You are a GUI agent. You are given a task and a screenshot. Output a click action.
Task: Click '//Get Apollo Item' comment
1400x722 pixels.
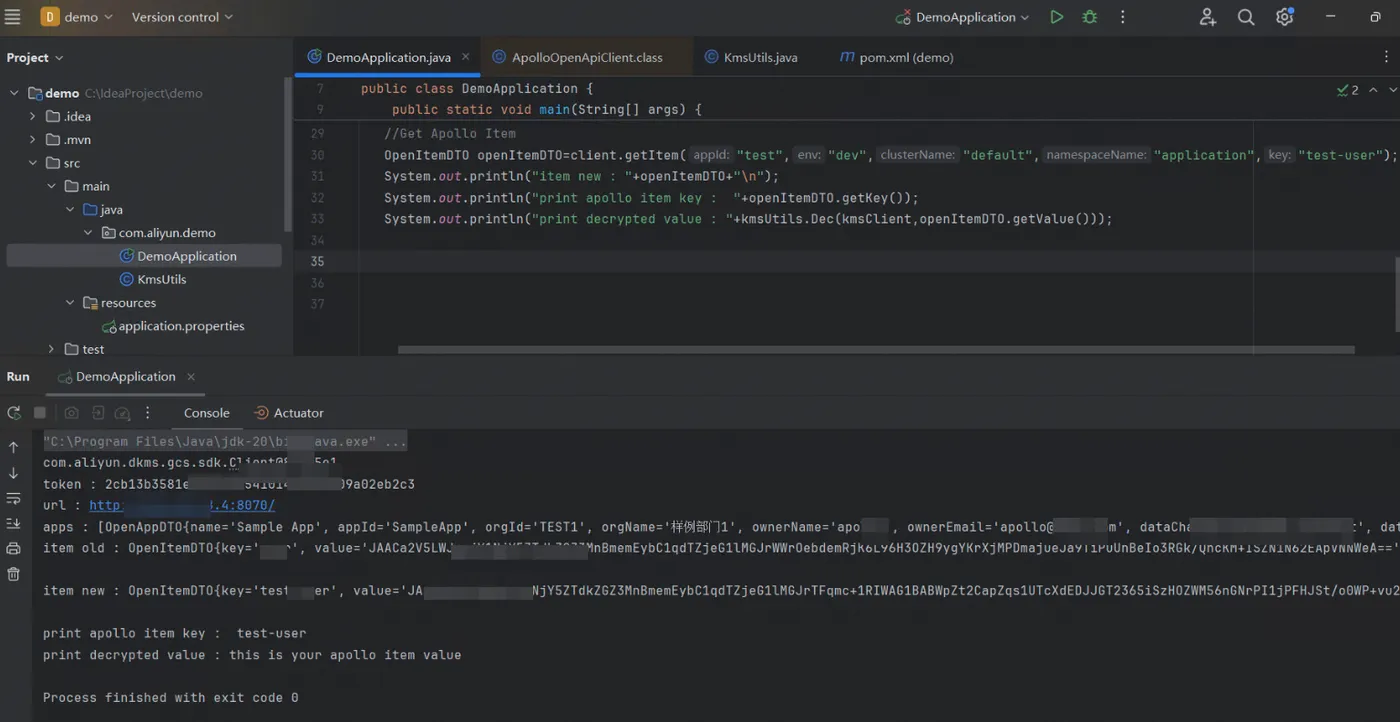[x=450, y=133]
